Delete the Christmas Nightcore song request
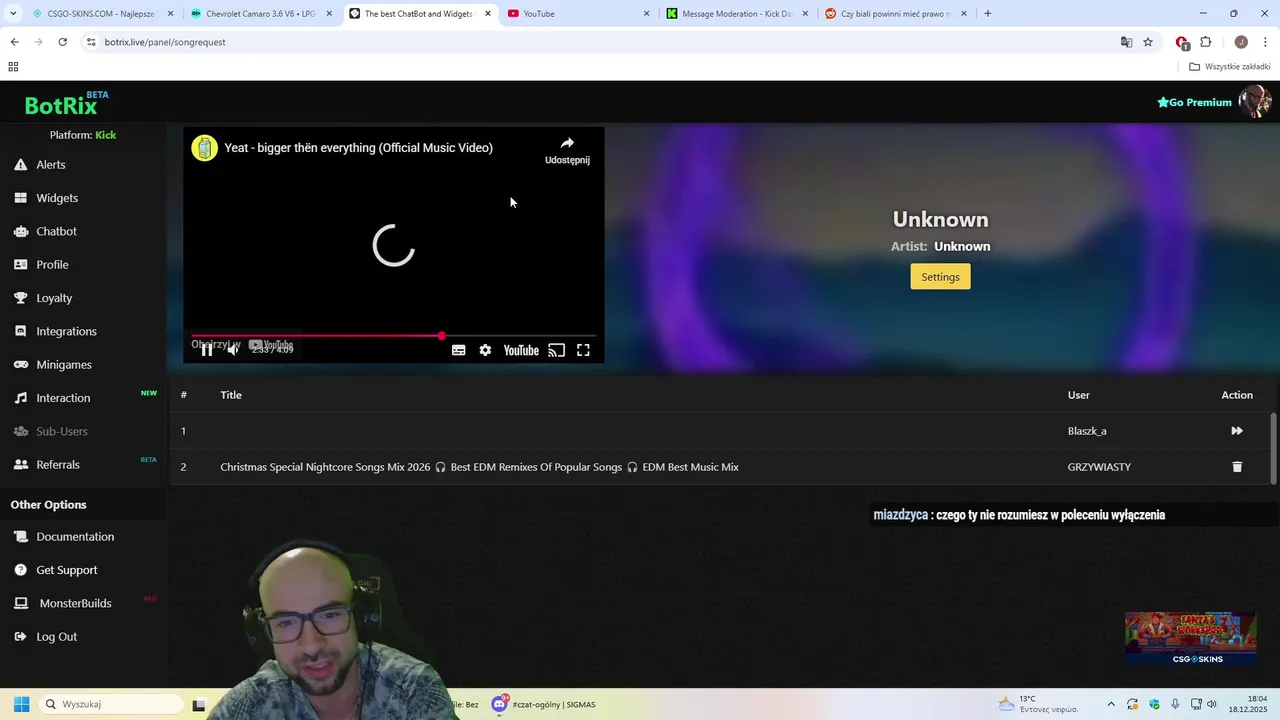This screenshot has height=720, width=1280. (1237, 467)
